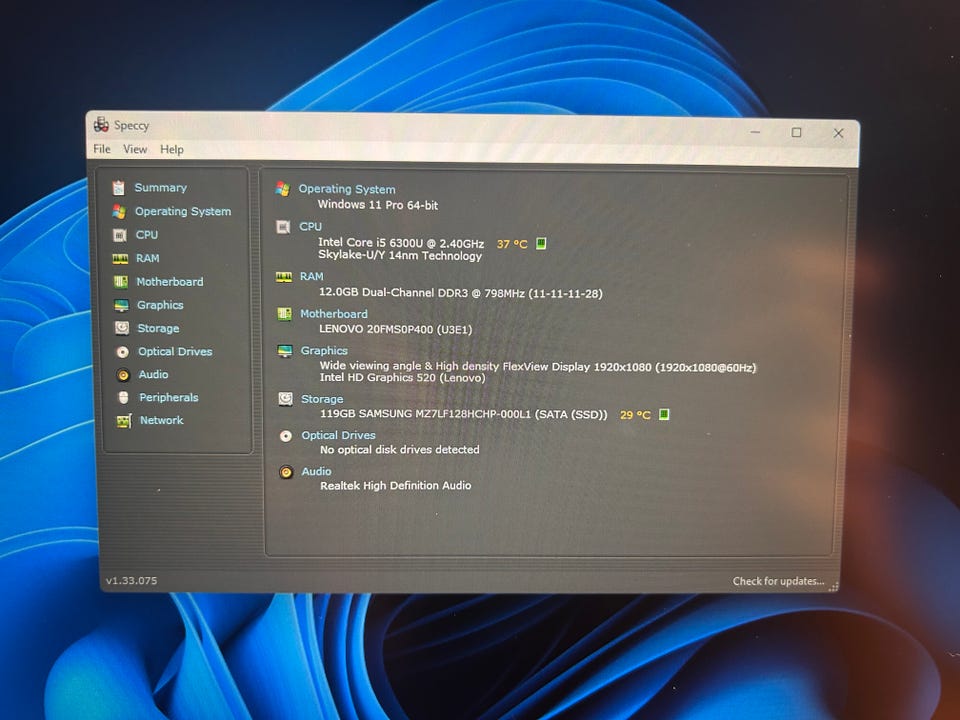Open the Summary section label in sidebar

[160, 187]
